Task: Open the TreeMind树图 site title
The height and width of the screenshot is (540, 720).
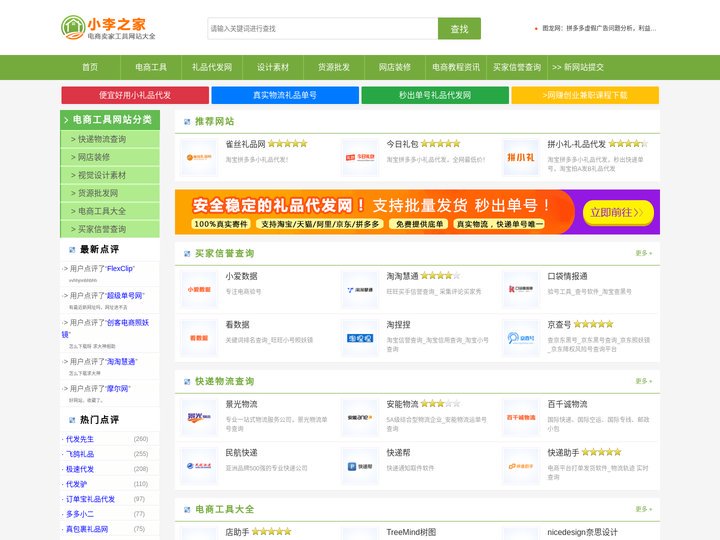Action: click(x=411, y=532)
